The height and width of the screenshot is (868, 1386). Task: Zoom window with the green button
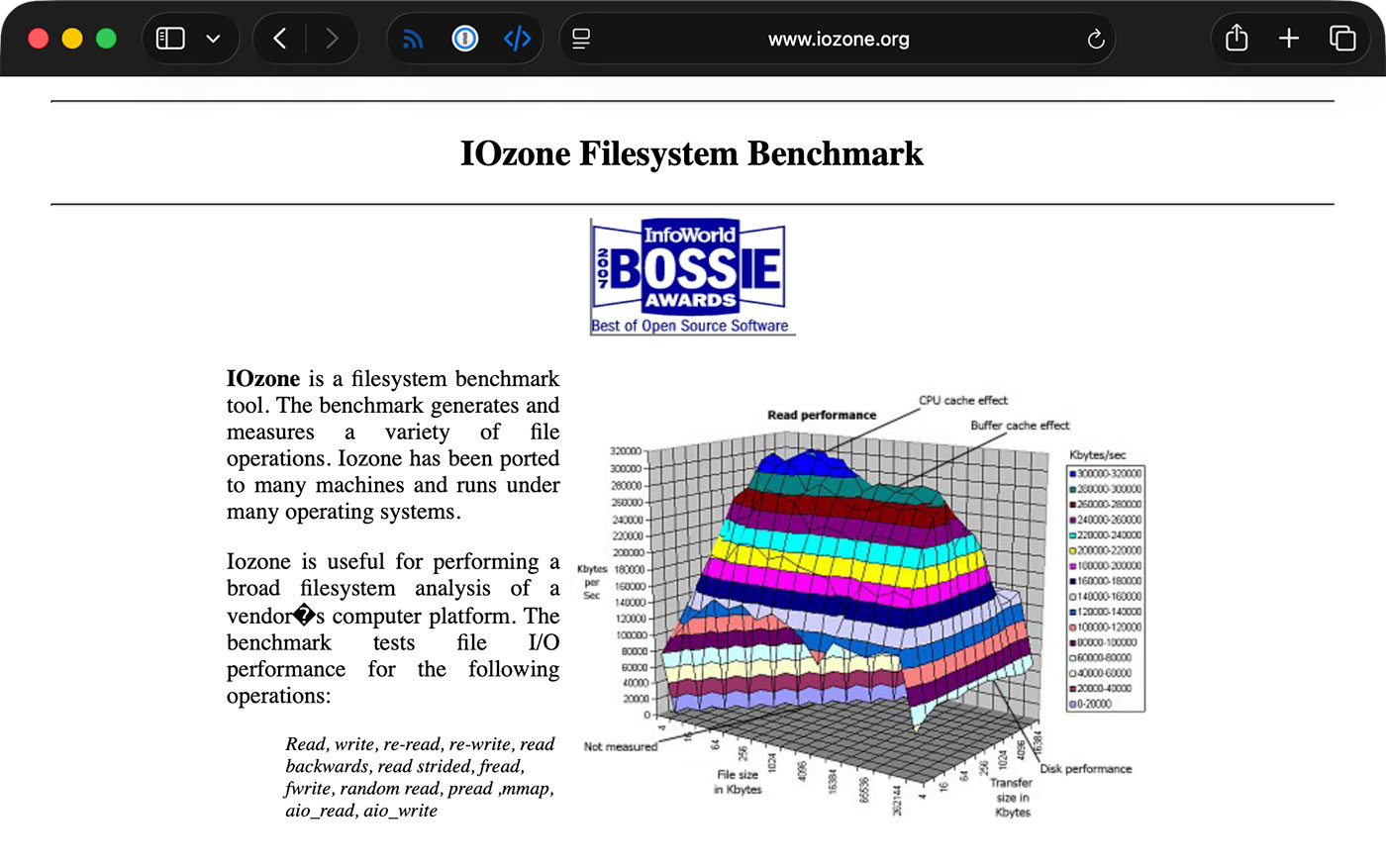106,39
